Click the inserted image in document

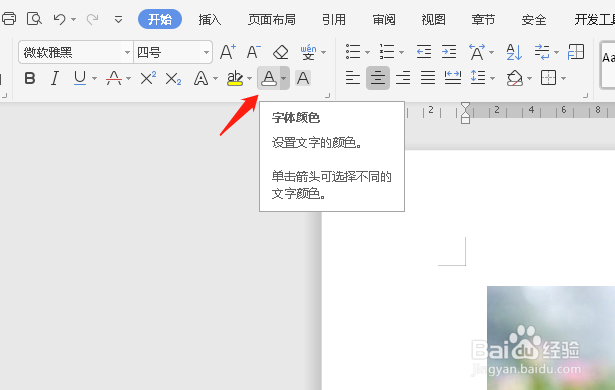551,338
